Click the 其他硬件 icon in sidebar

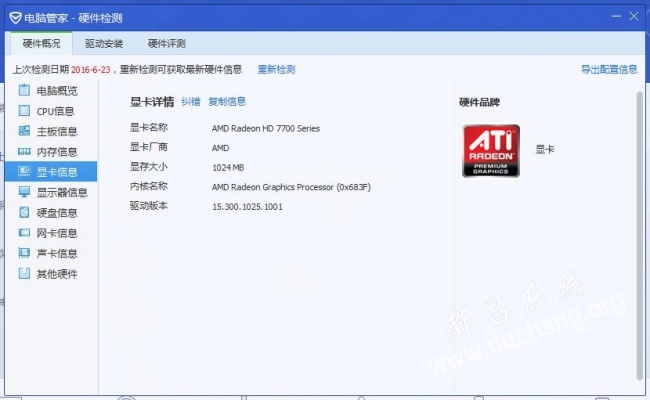pyautogui.click(x=24, y=273)
